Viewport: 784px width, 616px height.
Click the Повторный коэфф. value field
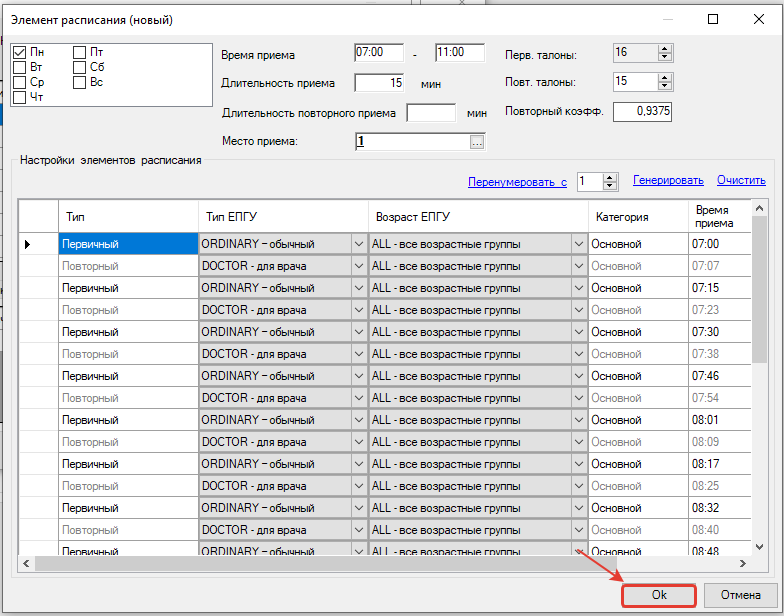[642, 112]
